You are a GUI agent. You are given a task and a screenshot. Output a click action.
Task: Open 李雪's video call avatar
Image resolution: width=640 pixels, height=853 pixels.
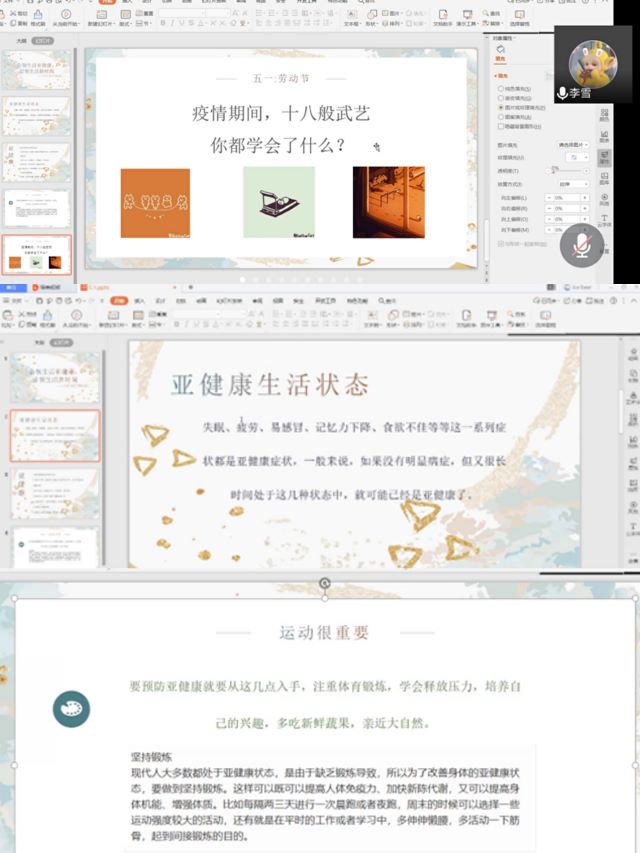[593, 64]
